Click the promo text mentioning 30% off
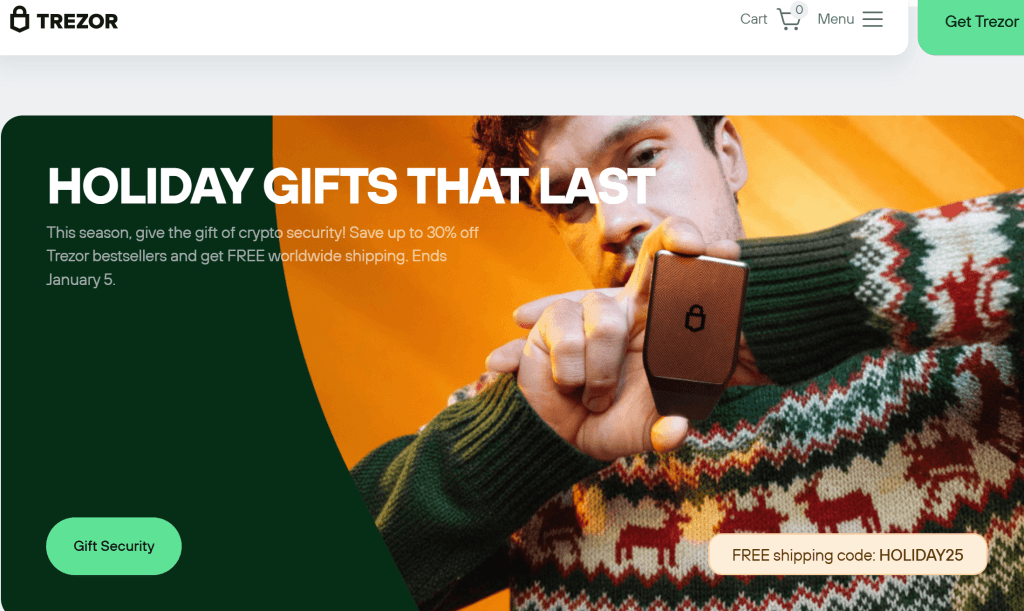 pyautogui.click(x=262, y=232)
